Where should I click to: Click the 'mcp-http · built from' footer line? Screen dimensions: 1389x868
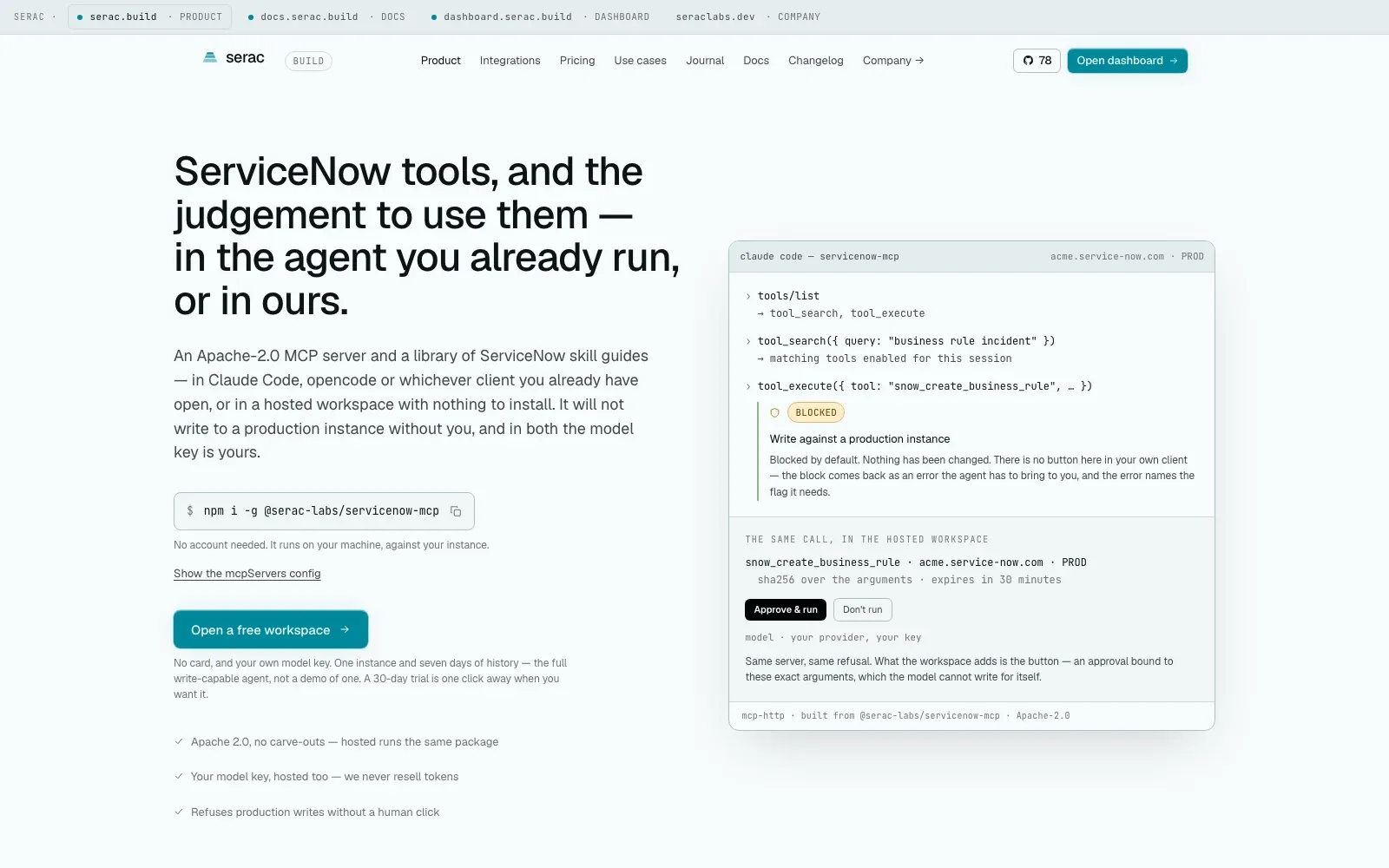pos(905,716)
